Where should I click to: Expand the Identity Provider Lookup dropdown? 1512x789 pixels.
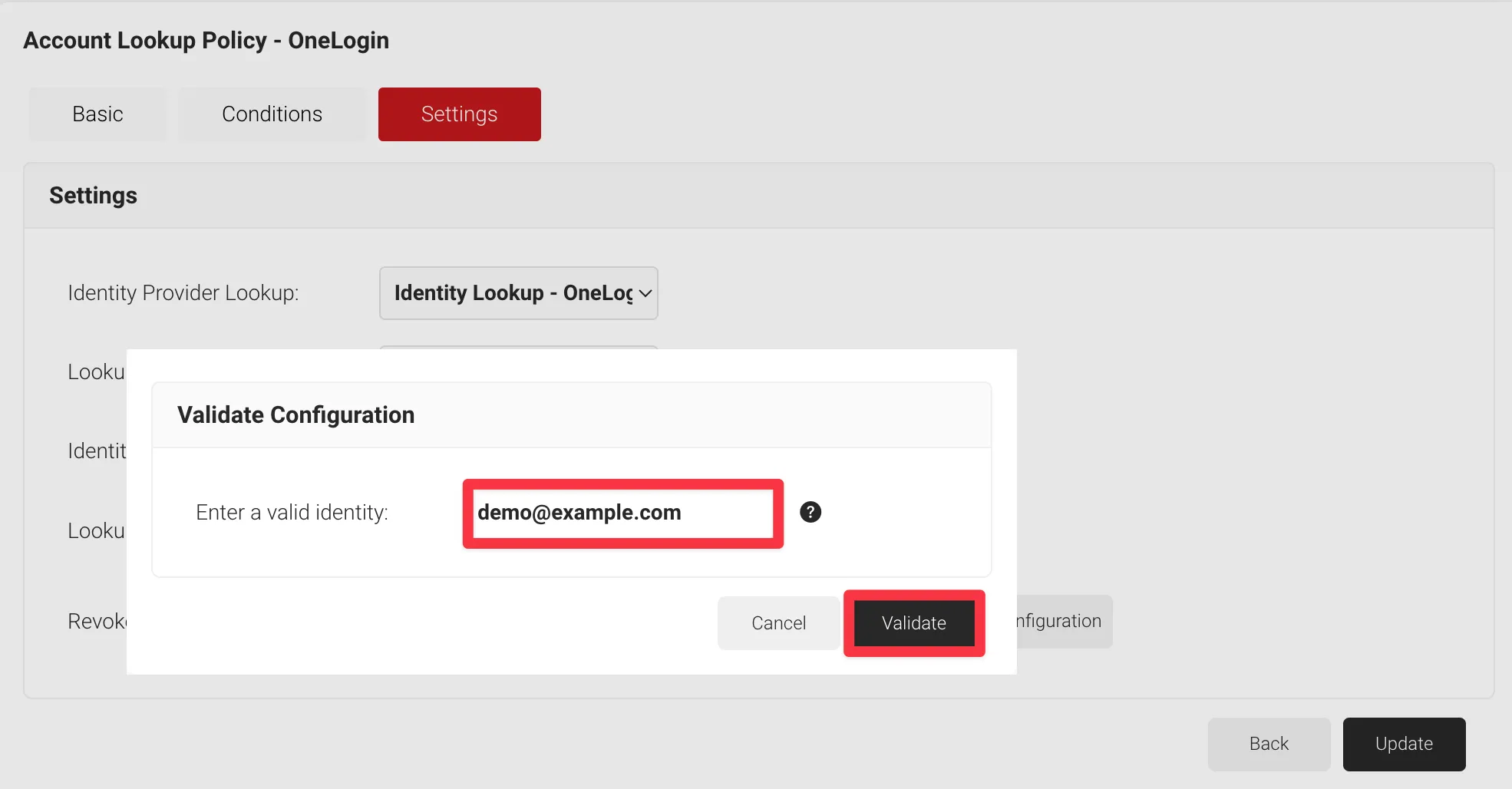pos(519,293)
